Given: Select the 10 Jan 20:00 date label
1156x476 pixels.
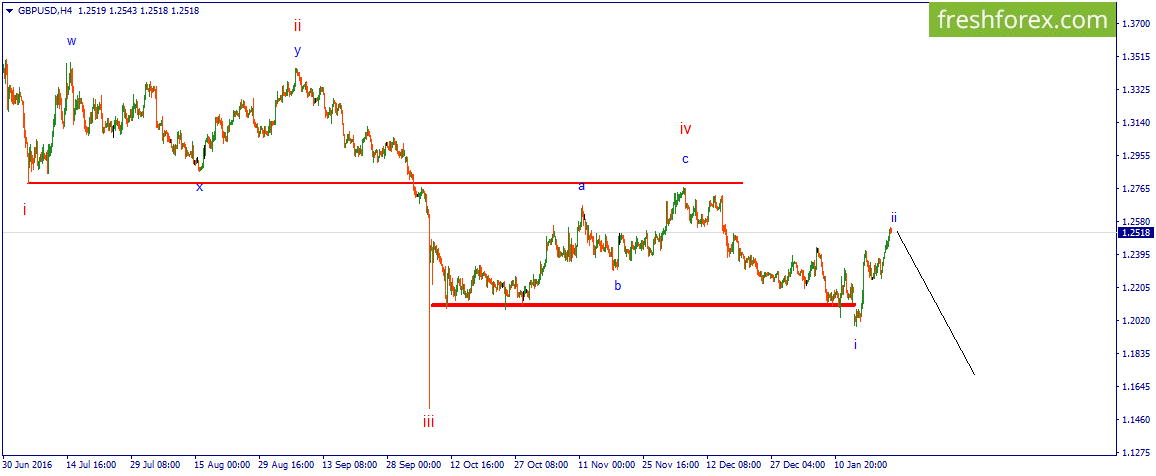Looking at the screenshot, I should tap(862, 466).
